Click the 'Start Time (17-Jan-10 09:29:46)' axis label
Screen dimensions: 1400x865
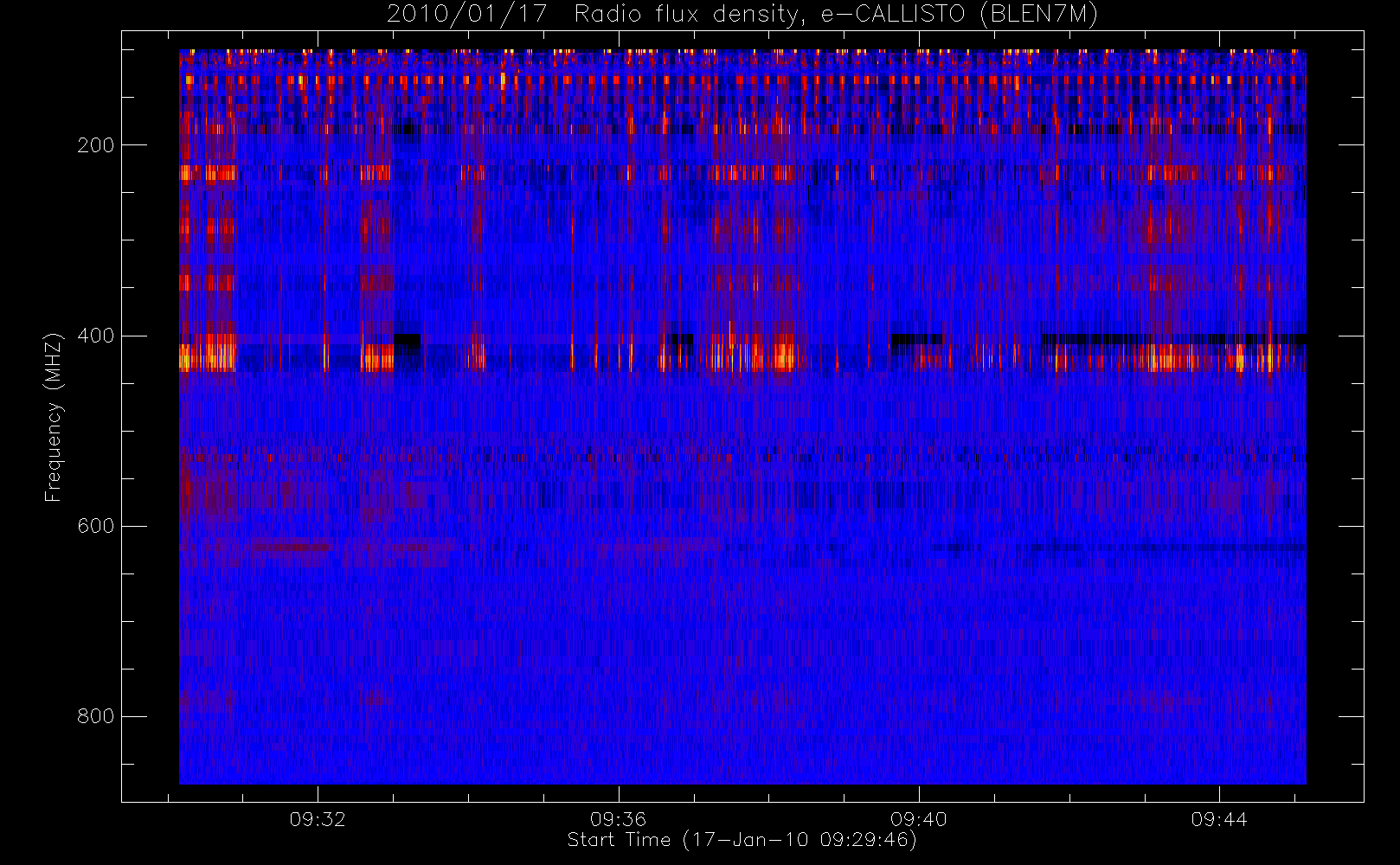[742, 840]
